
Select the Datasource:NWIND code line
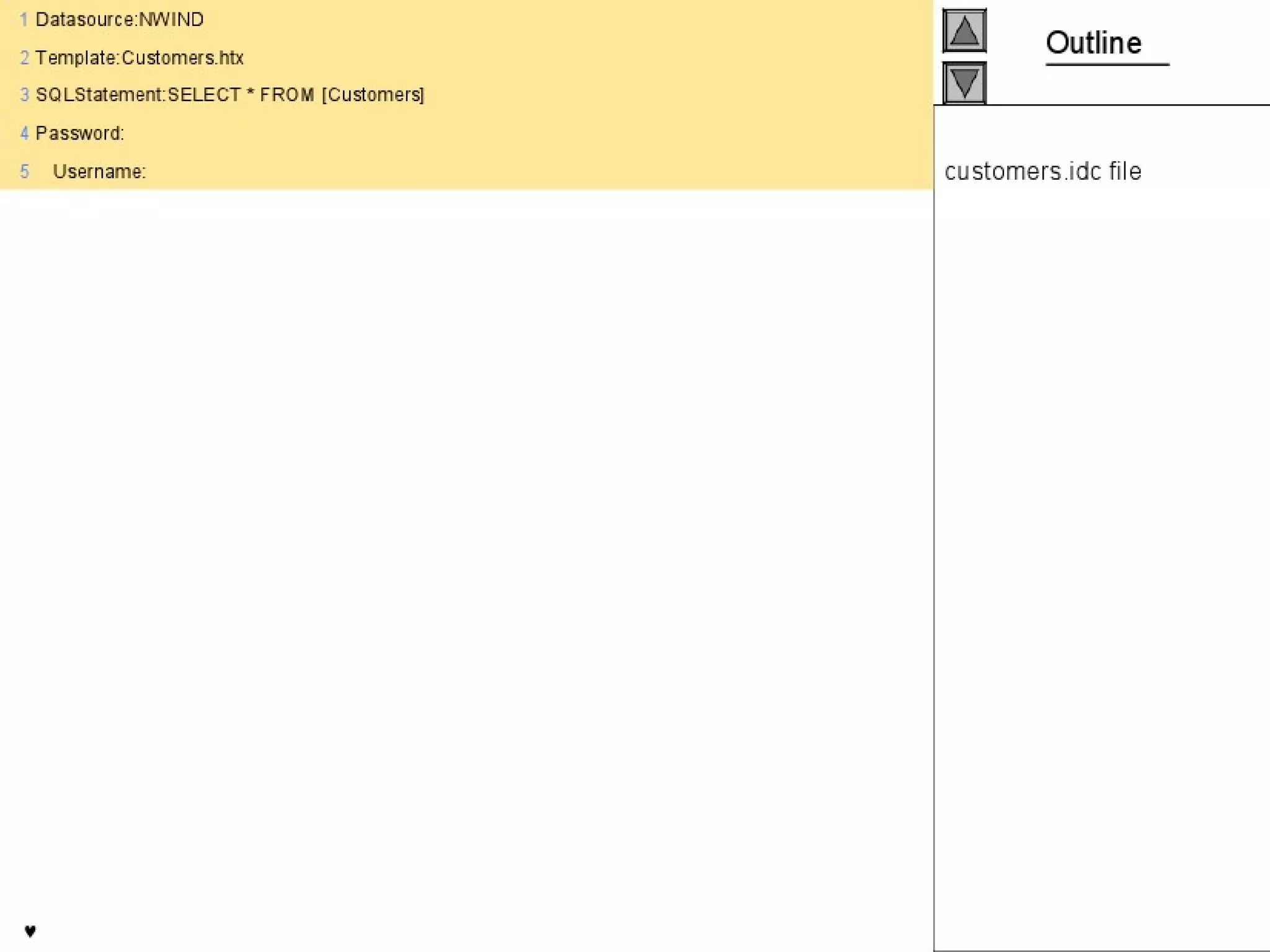(x=119, y=20)
